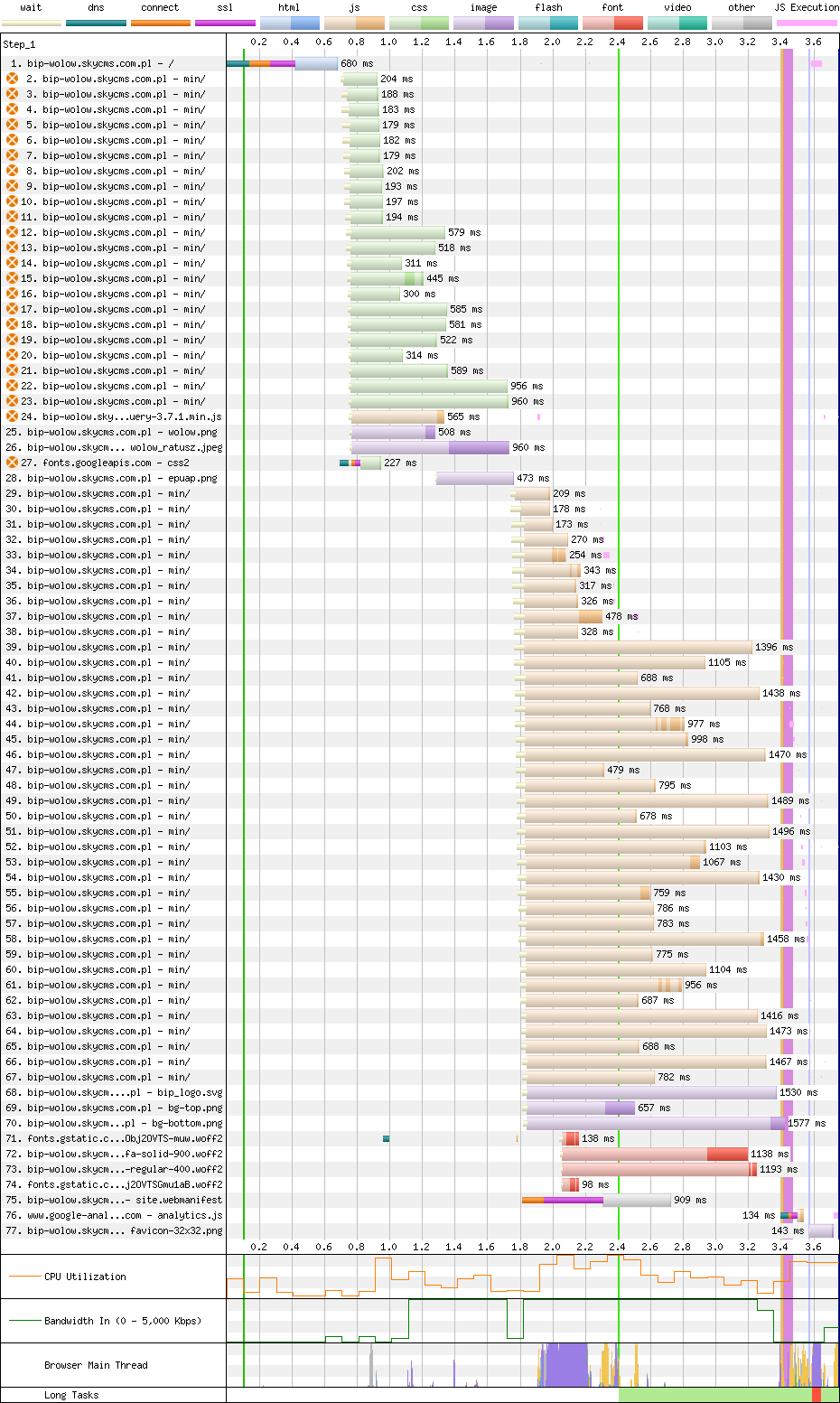Click the CPU Utilization graph label
The width and height of the screenshot is (840, 1403).
click(85, 1277)
